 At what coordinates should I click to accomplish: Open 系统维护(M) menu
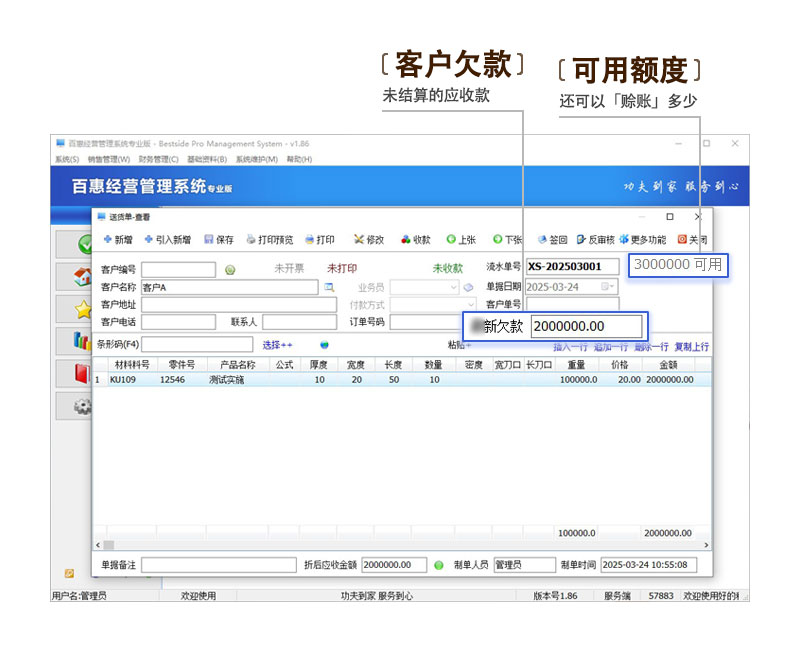pos(257,159)
